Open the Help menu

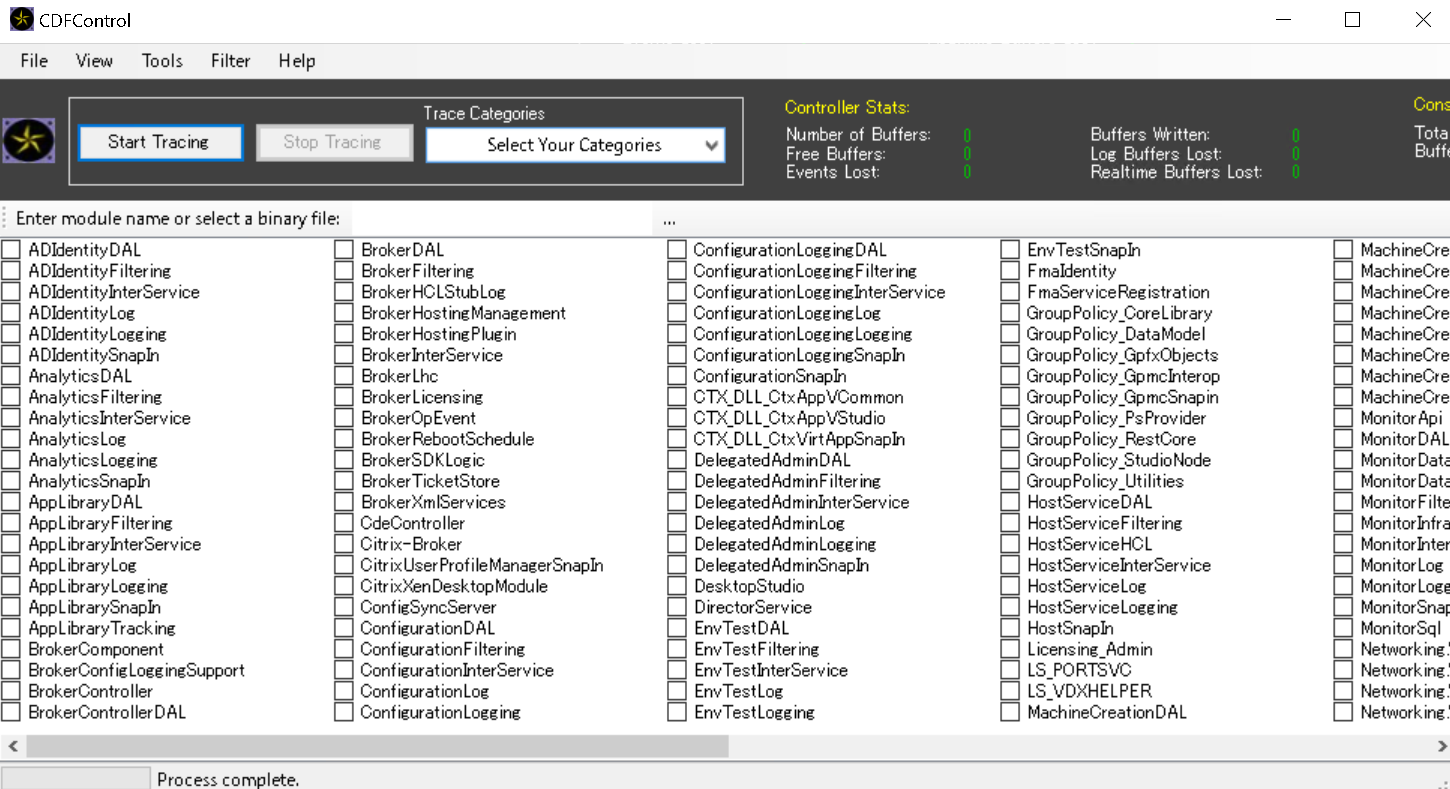tap(297, 61)
